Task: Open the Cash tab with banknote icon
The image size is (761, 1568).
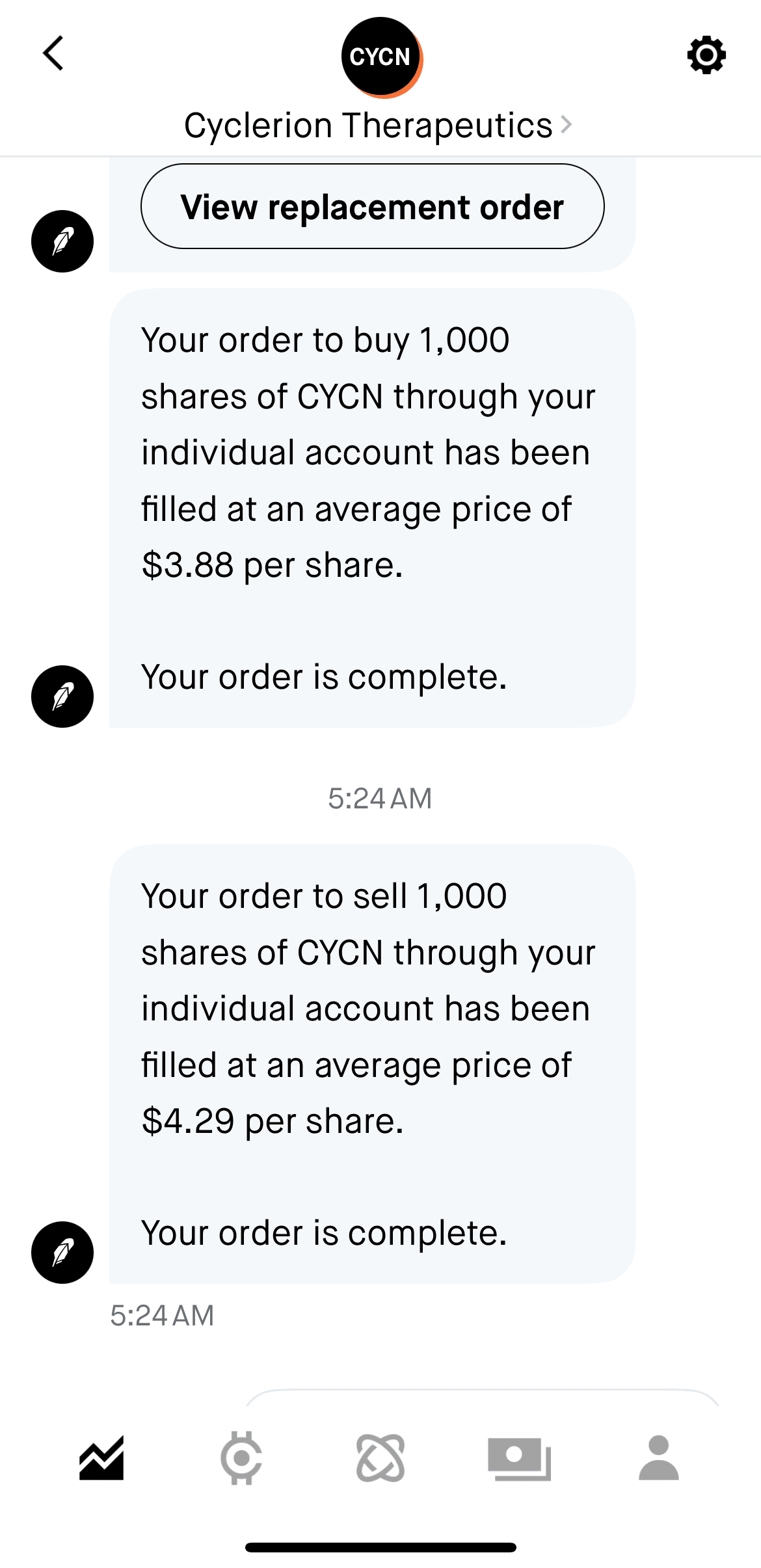Action: [x=519, y=1458]
